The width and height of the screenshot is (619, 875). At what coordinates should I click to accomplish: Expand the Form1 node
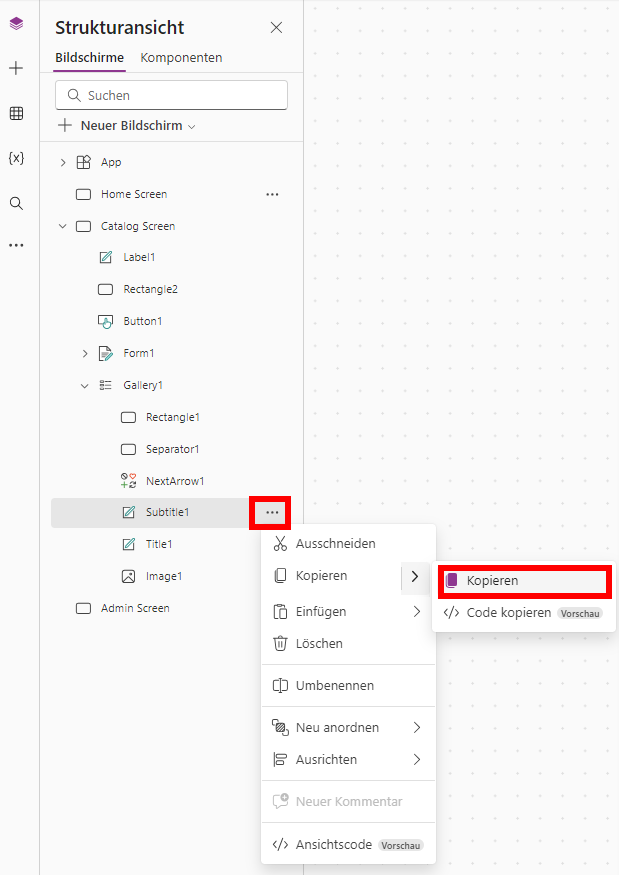[x=85, y=353]
